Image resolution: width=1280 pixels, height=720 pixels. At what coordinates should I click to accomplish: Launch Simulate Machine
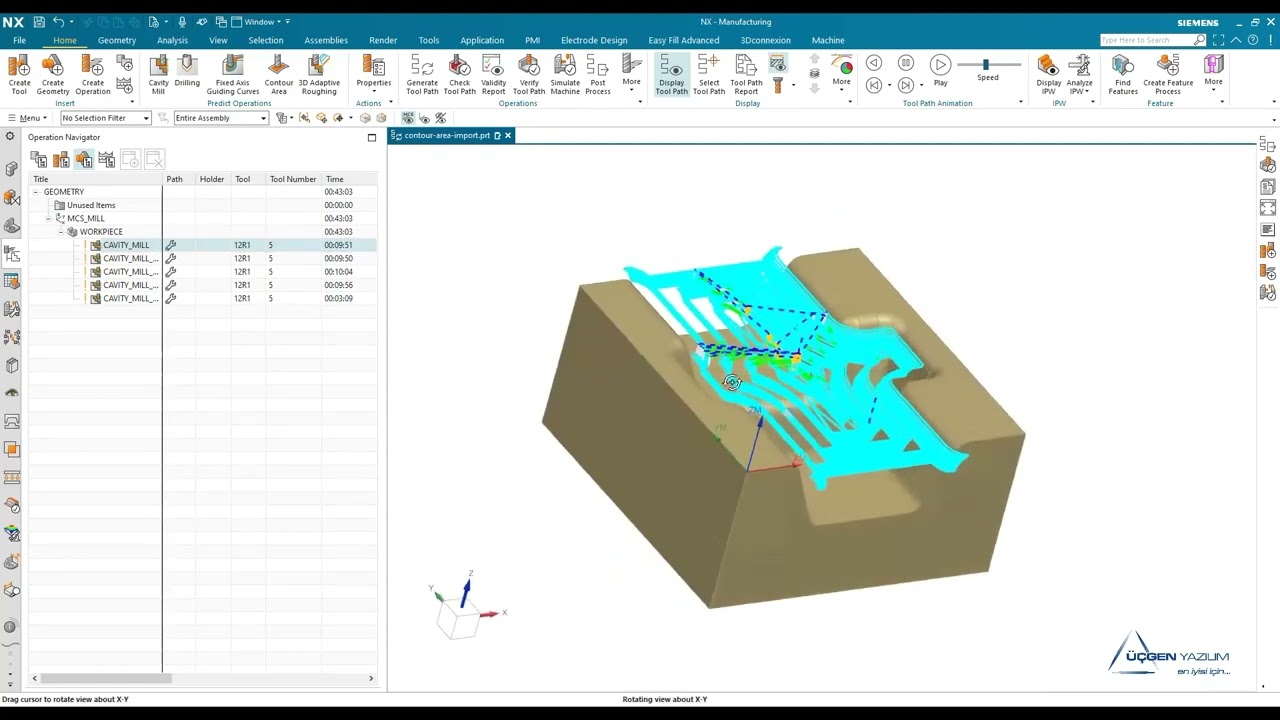tap(565, 75)
